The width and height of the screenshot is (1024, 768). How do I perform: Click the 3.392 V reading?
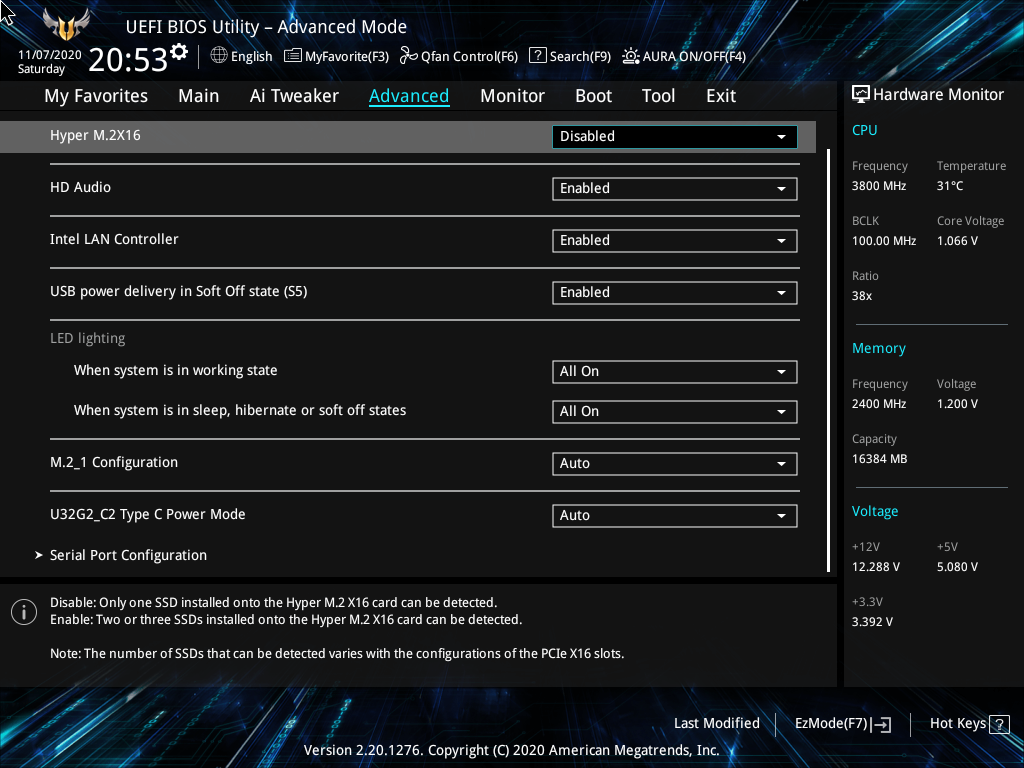pos(872,622)
